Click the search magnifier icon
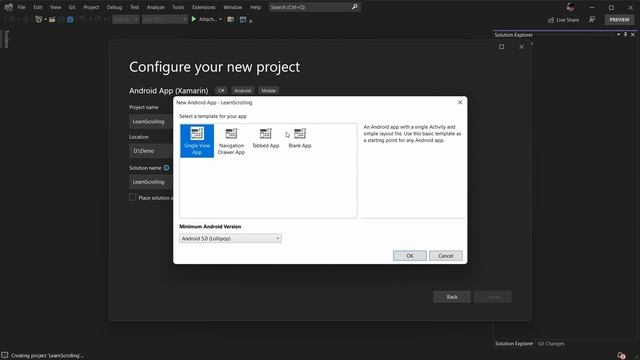 coord(355,7)
